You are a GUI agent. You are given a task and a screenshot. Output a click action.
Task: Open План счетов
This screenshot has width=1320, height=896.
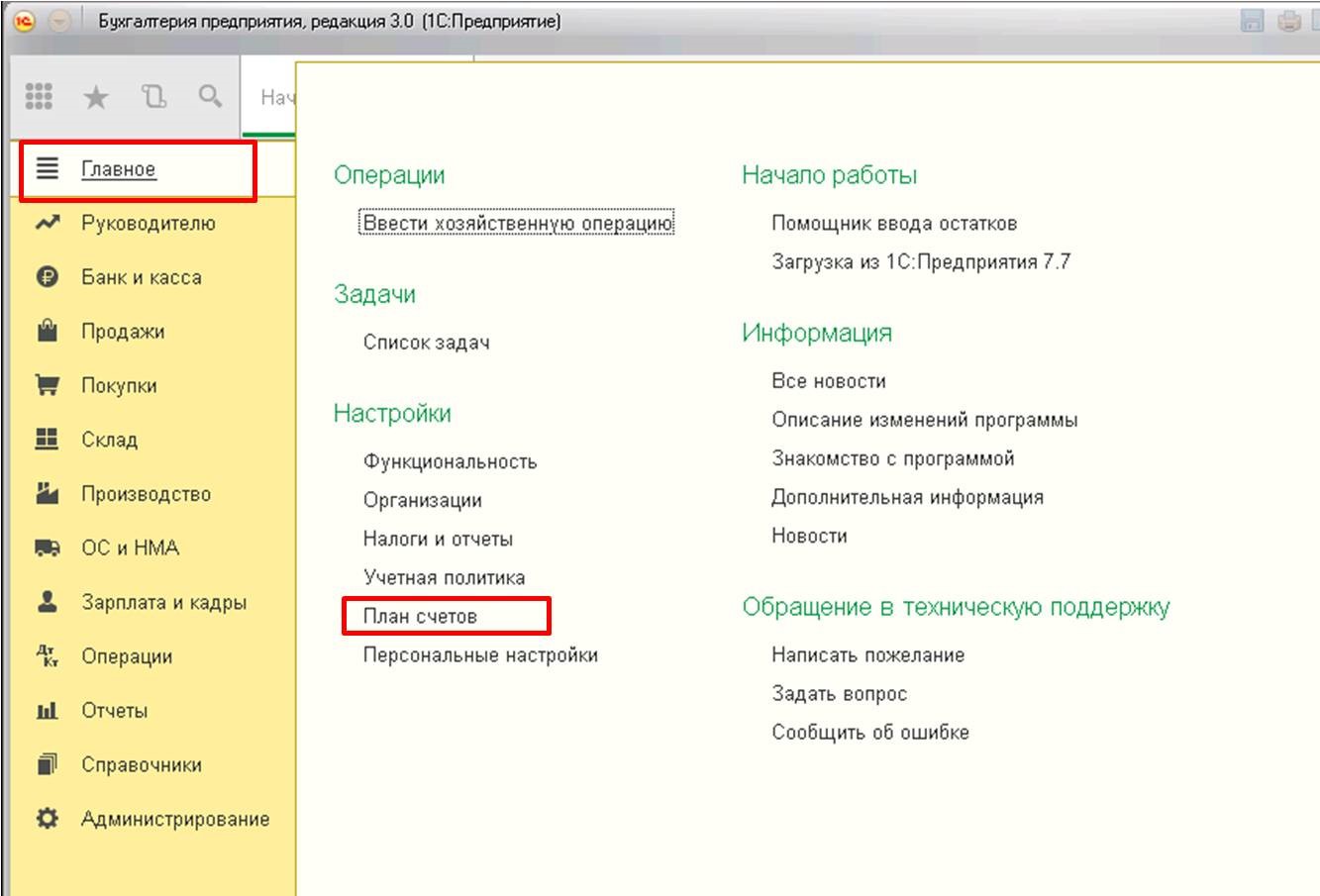[x=420, y=616]
